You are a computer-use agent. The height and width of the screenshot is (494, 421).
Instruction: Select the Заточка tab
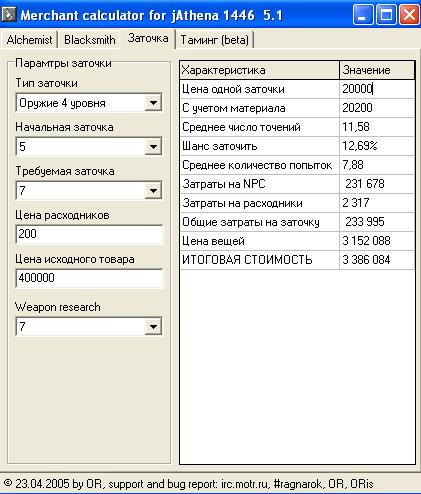[148, 38]
